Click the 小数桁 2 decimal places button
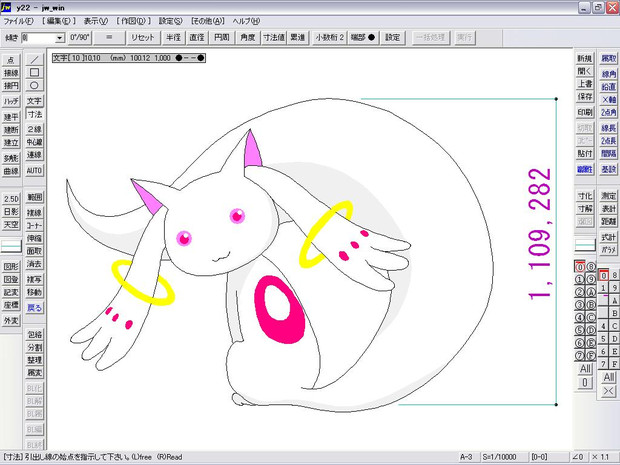The height and width of the screenshot is (465, 620). click(x=329, y=38)
